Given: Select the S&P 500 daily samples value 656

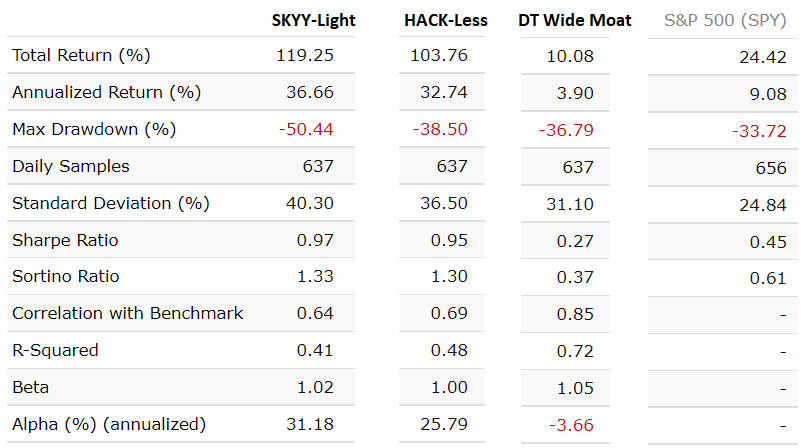Looking at the screenshot, I should (x=771, y=168).
